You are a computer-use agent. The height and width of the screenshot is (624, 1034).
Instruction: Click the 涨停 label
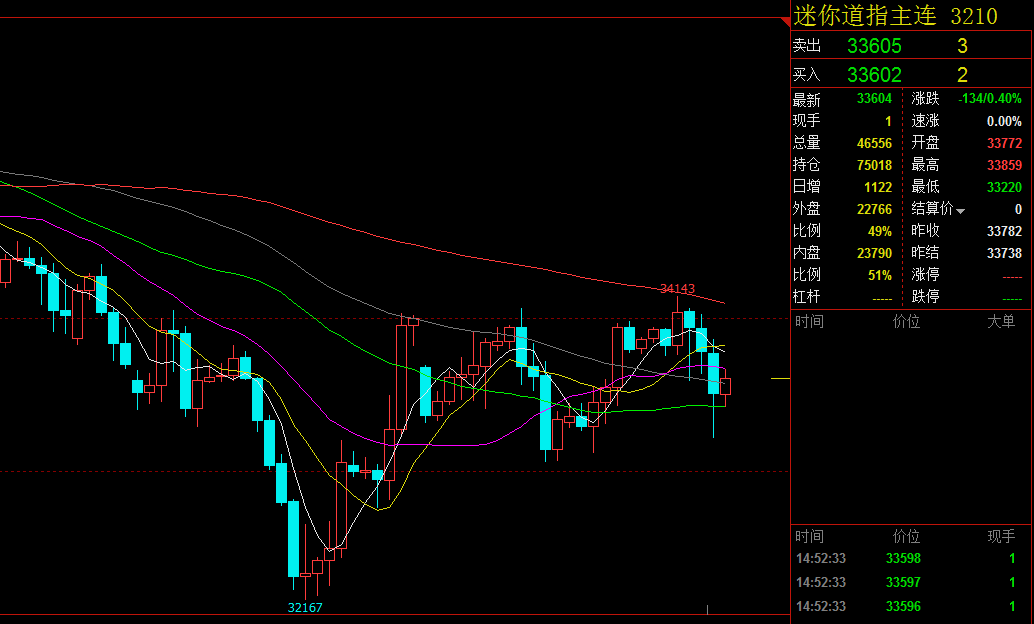point(925,274)
